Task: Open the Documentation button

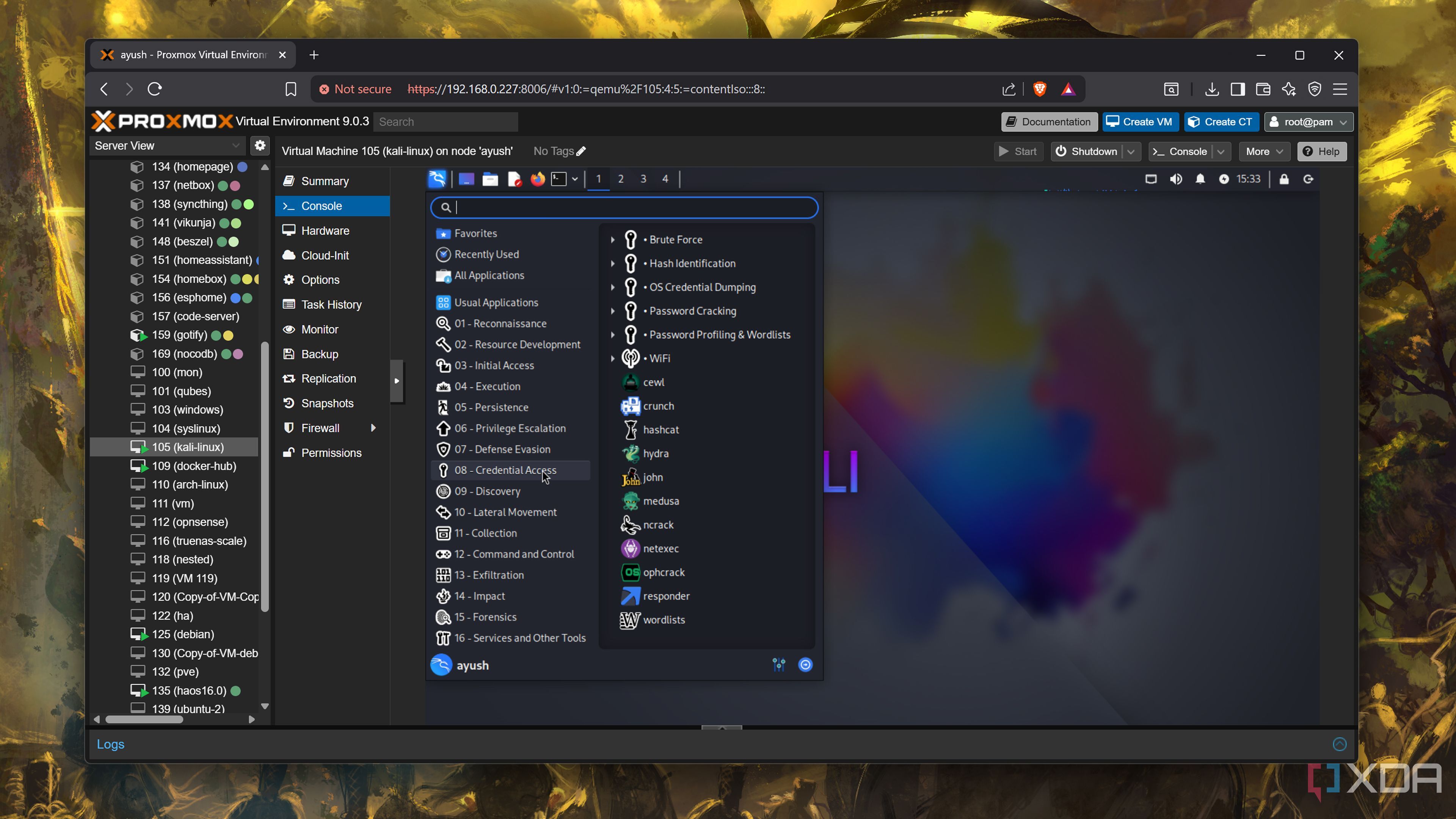Action: [x=1049, y=121]
